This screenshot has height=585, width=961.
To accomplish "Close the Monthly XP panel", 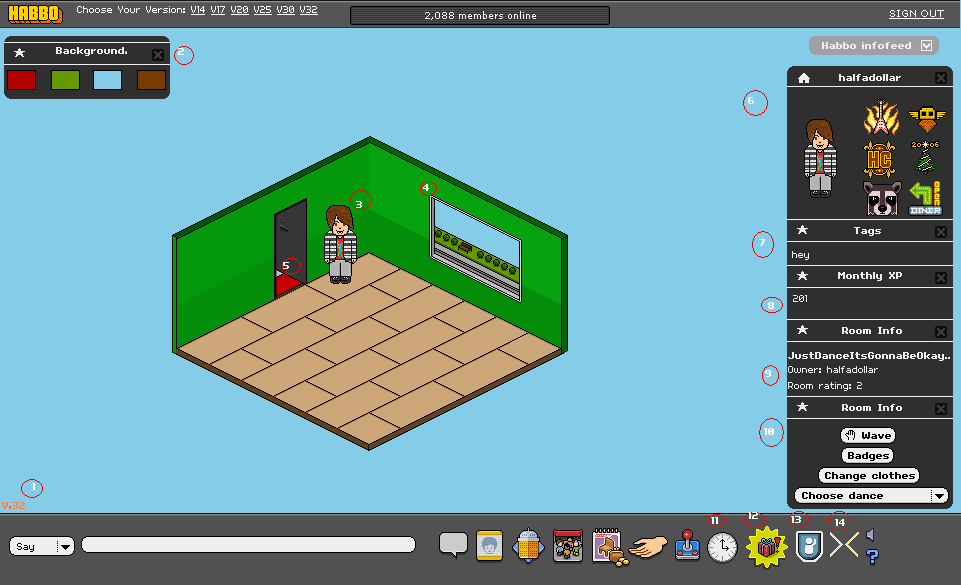I will coord(941,277).
